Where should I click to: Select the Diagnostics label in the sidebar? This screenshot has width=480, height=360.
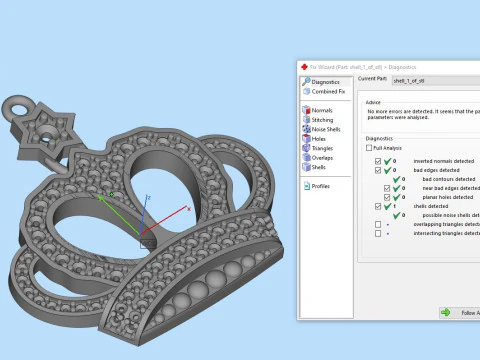click(x=325, y=82)
